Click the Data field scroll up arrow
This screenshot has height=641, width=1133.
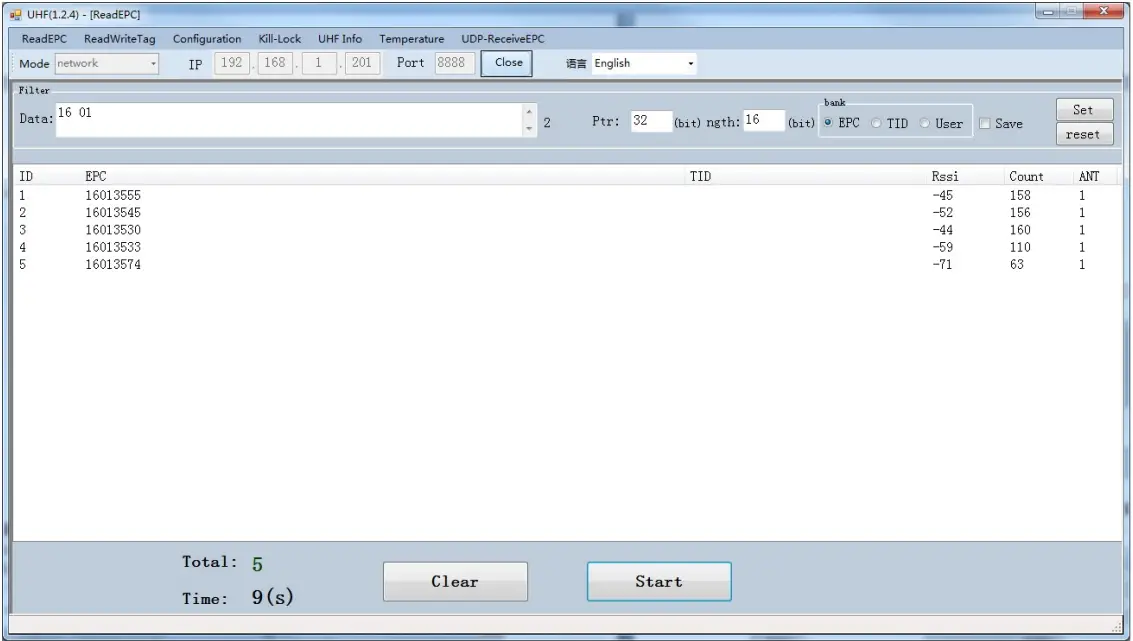[x=530, y=112]
